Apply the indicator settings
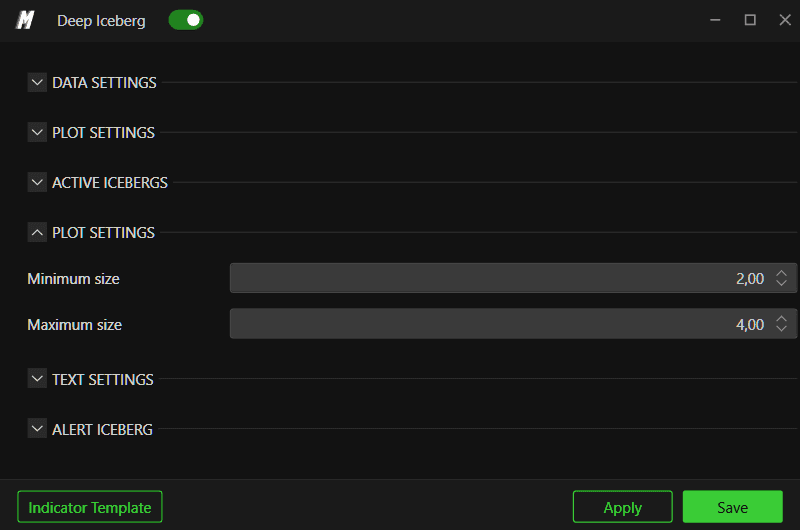The image size is (800, 530). [622, 507]
